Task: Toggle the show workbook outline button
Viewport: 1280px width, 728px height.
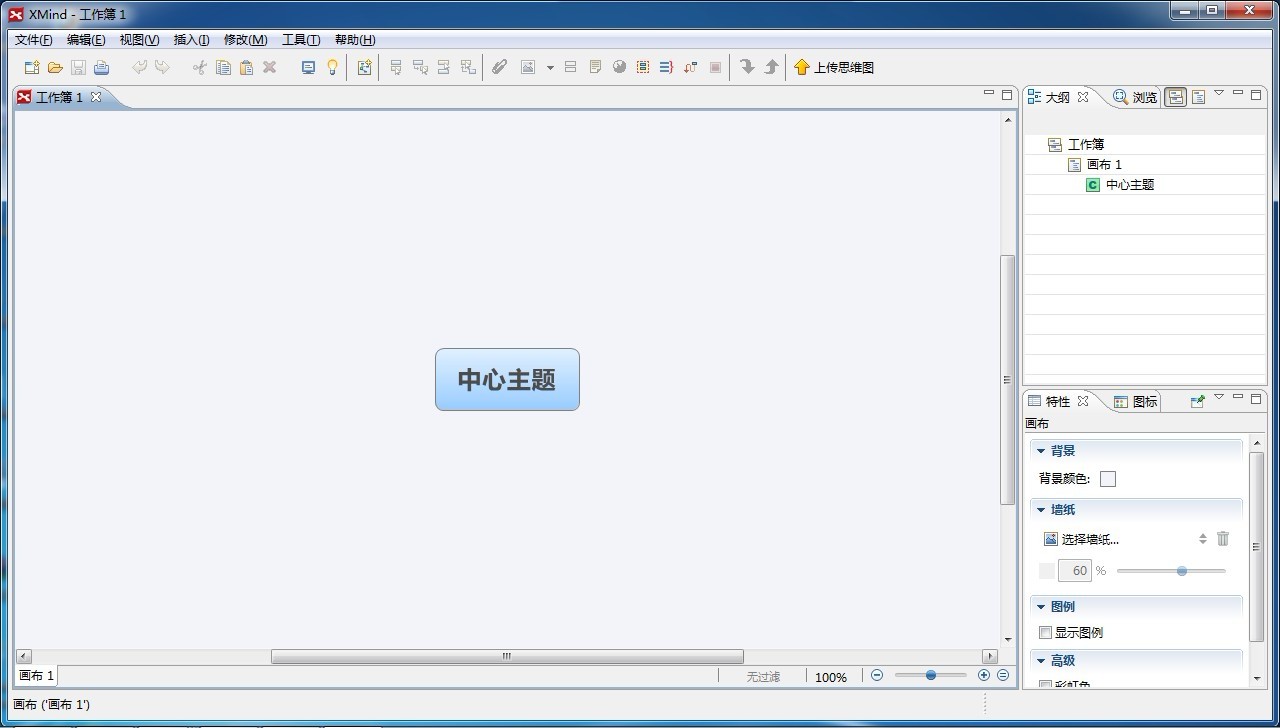Action: tap(1175, 97)
